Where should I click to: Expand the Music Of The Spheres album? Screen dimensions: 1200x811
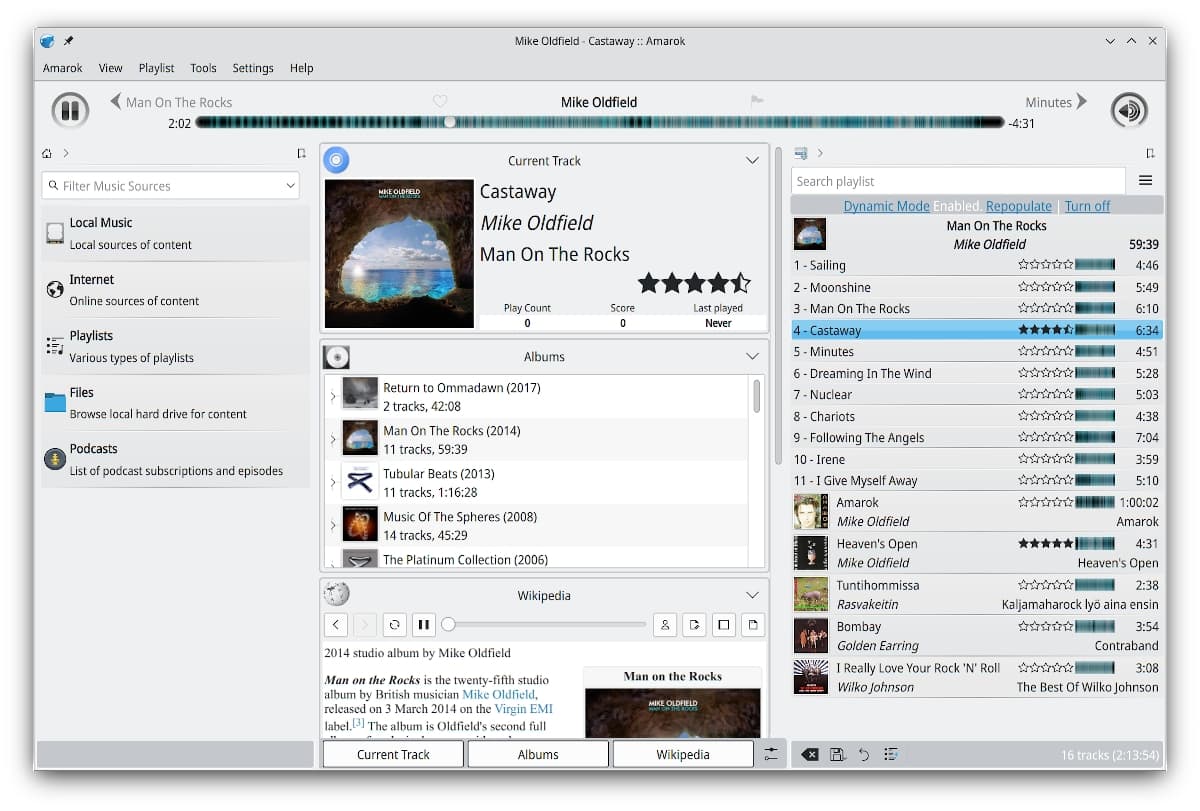333,525
